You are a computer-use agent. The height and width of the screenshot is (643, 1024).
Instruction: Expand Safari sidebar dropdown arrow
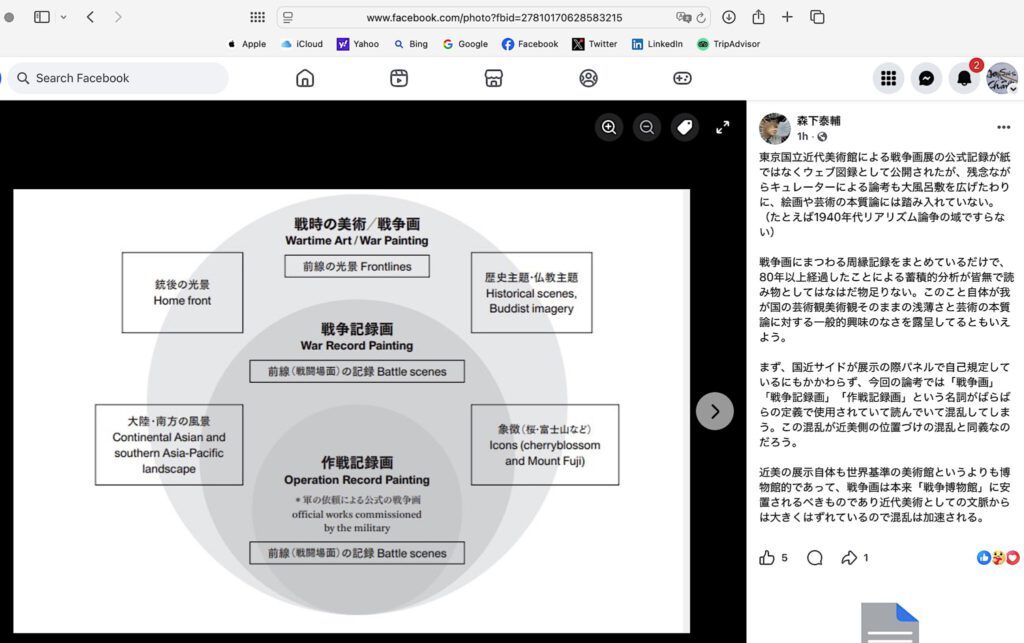64,17
